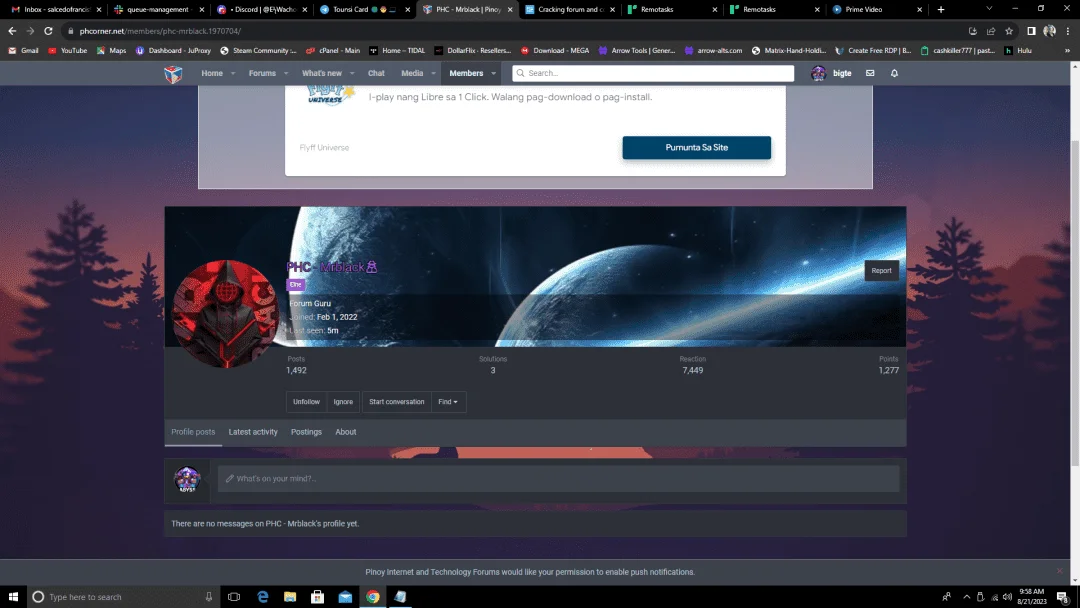Open the Maps bookmark

[x=112, y=50]
